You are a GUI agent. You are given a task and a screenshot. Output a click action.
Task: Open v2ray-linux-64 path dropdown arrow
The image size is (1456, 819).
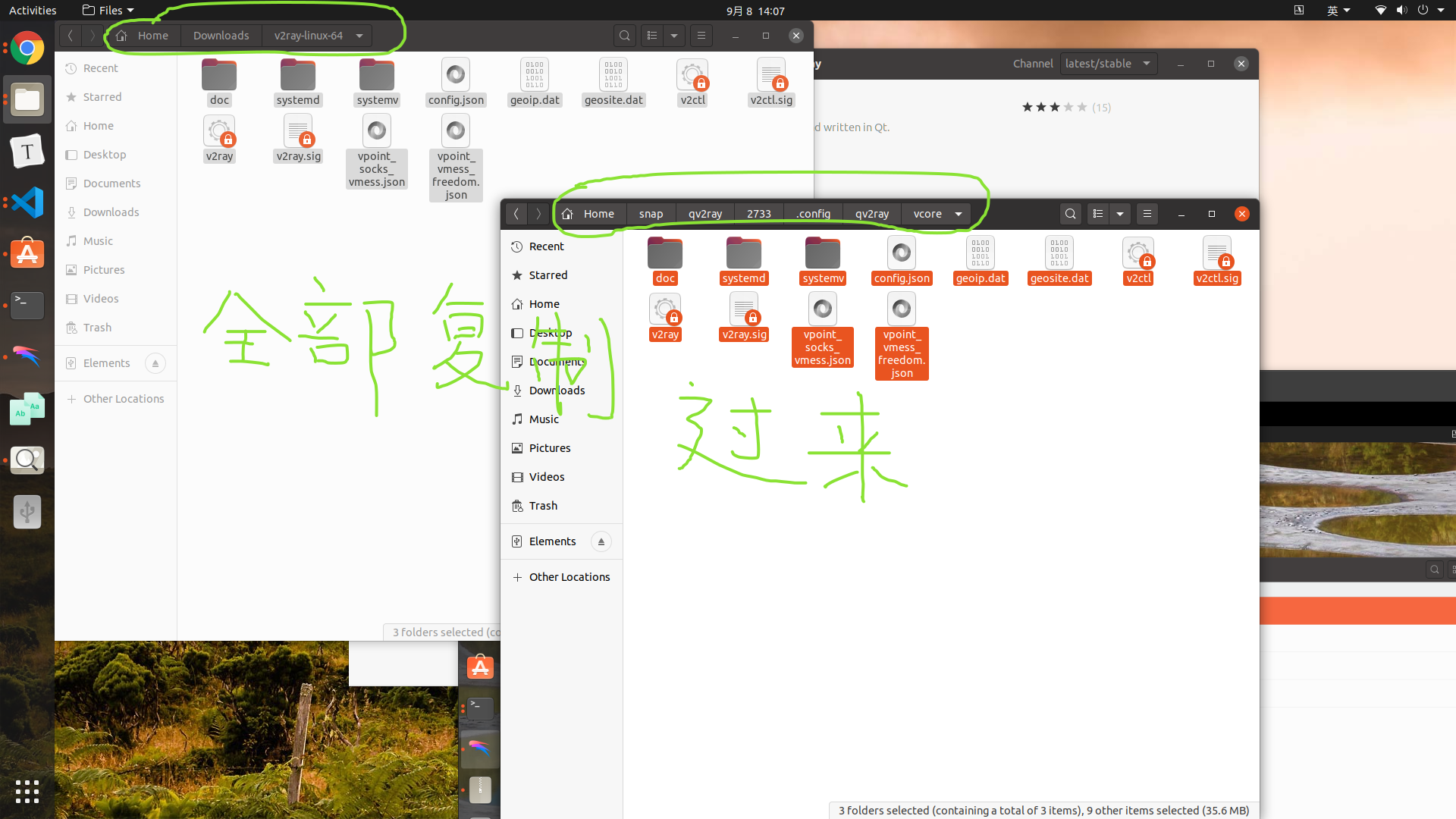click(x=359, y=36)
